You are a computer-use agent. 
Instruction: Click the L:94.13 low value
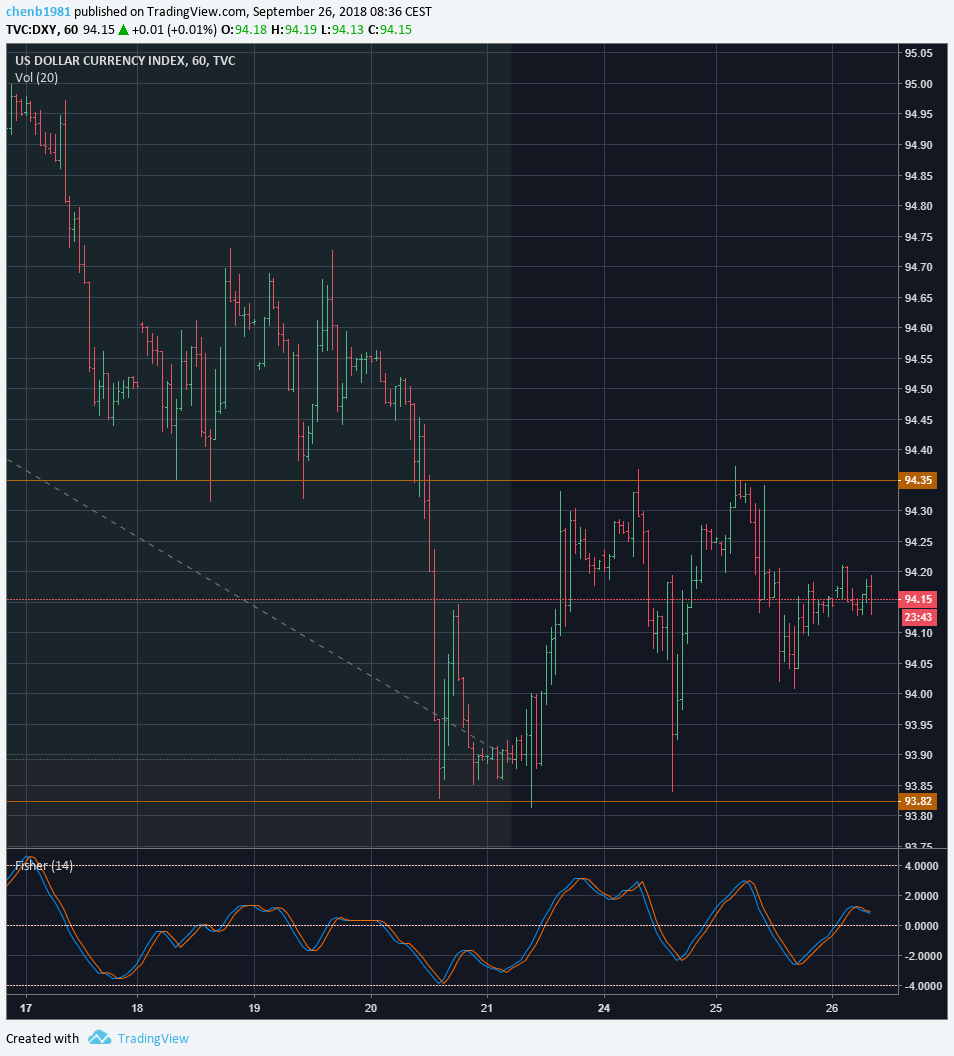tap(343, 30)
